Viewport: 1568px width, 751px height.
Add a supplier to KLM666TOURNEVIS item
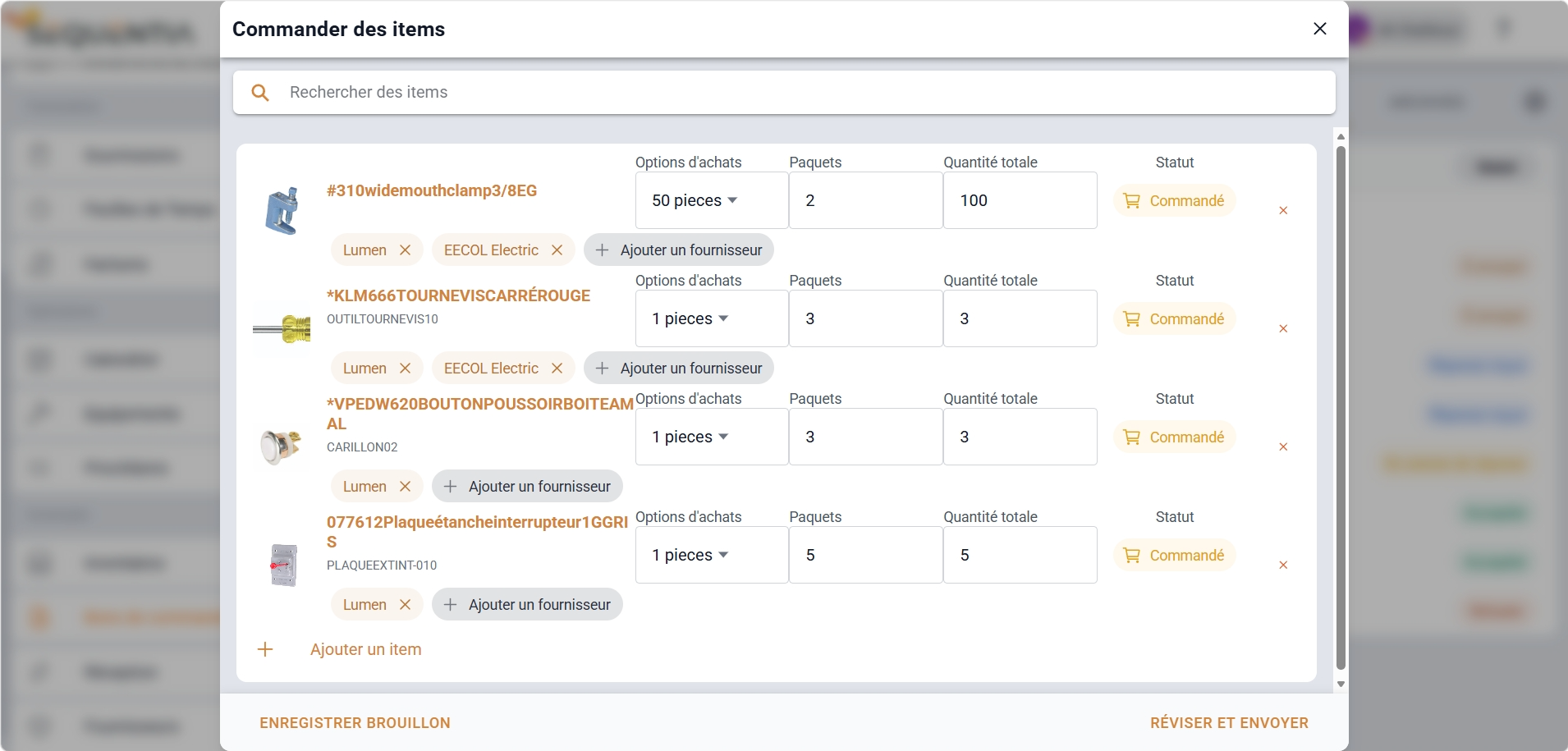coord(678,369)
